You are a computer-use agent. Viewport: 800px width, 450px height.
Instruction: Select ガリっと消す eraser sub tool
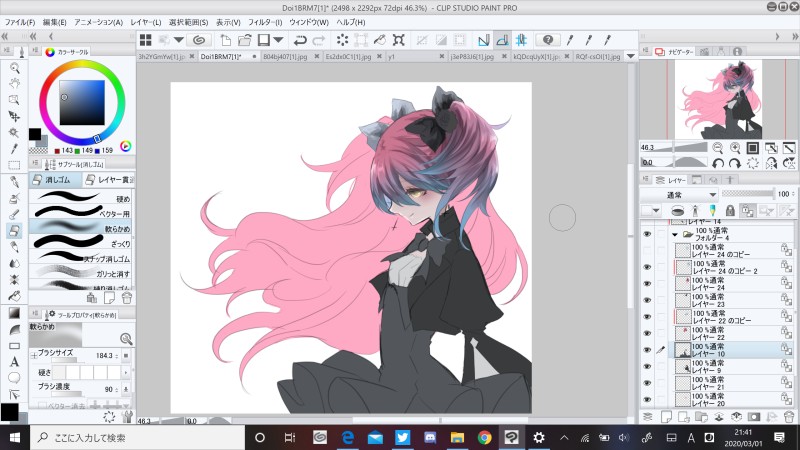point(82,273)
